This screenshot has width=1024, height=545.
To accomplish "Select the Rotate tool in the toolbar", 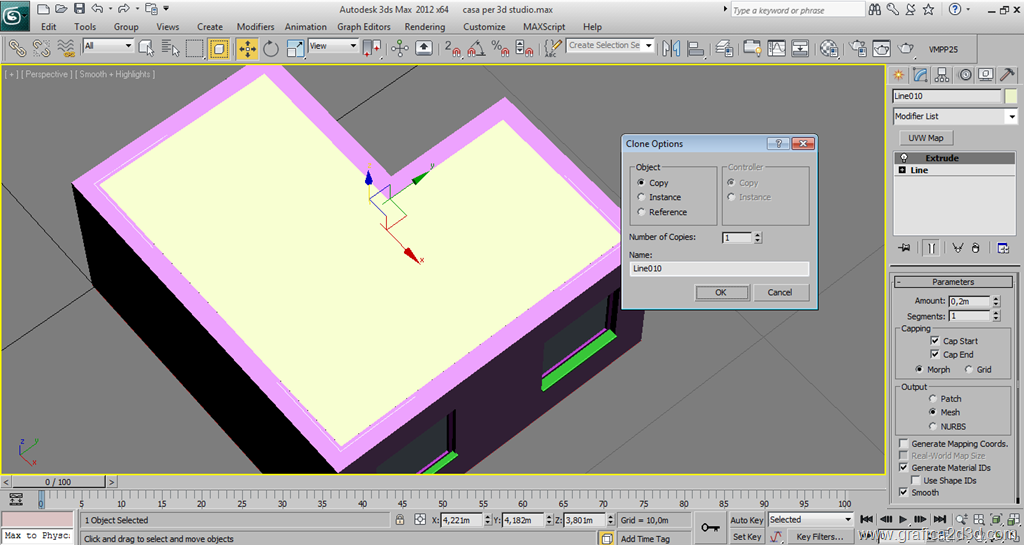I will click(271, 47).
